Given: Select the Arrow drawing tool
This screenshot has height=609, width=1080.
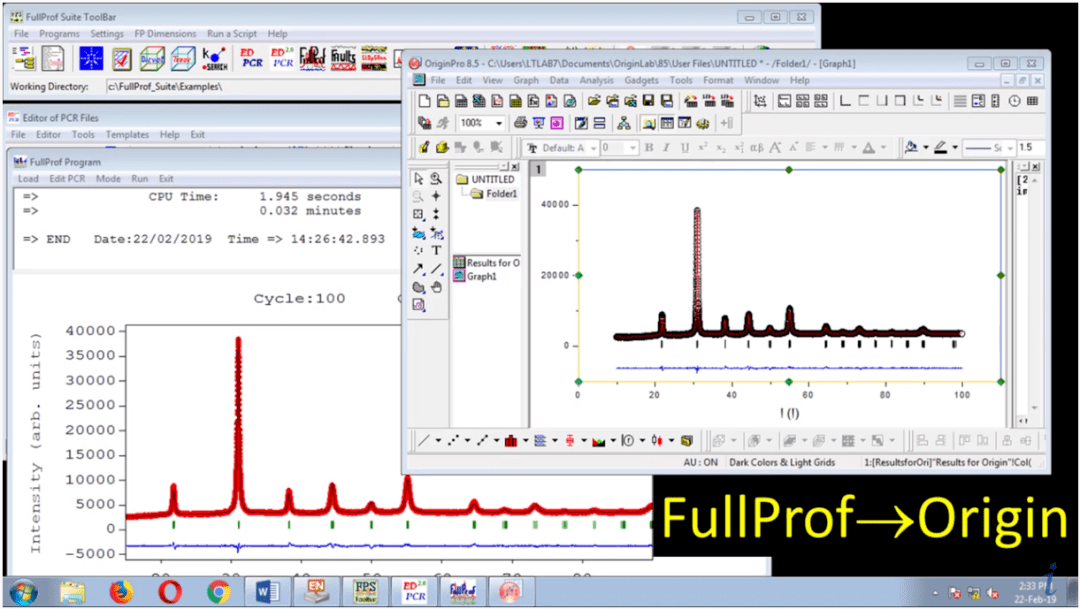Looking at the screenshot, I should pyautogui.click(x=418, y=268).
